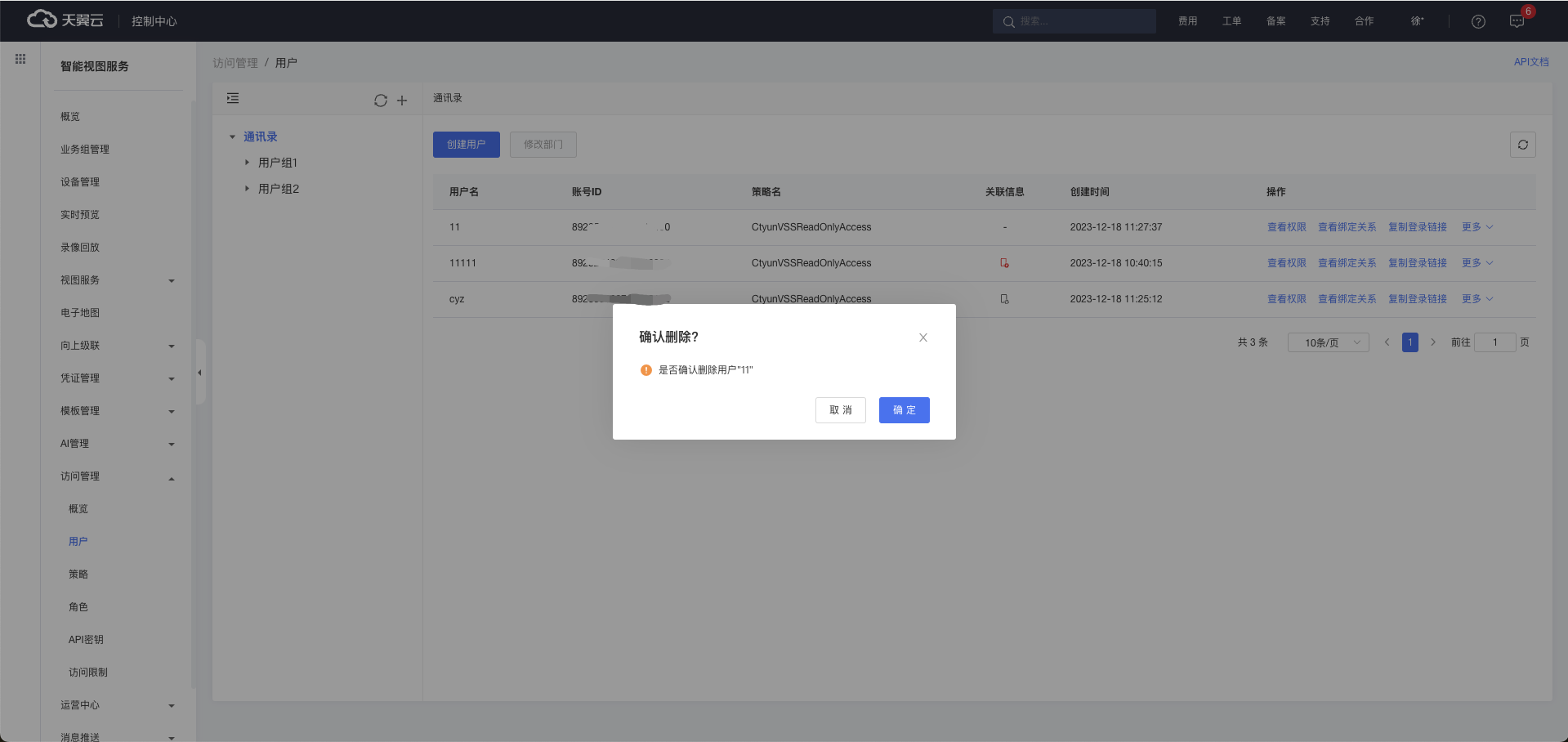This screenshot has width=1568, height=742.
Task: Open the help question mark icon
Action: [x=1478, y=21]
